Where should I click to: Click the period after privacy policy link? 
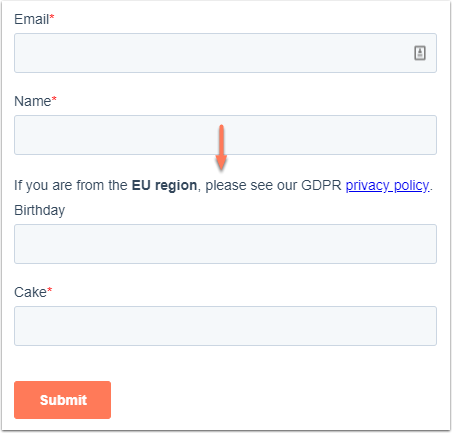[x=431, y=189]
